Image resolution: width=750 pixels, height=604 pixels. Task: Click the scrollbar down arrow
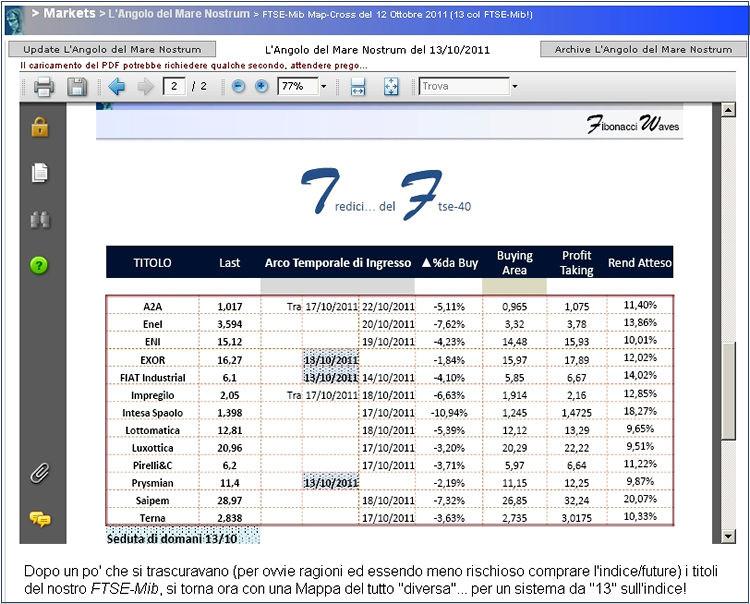click(728, 537)
